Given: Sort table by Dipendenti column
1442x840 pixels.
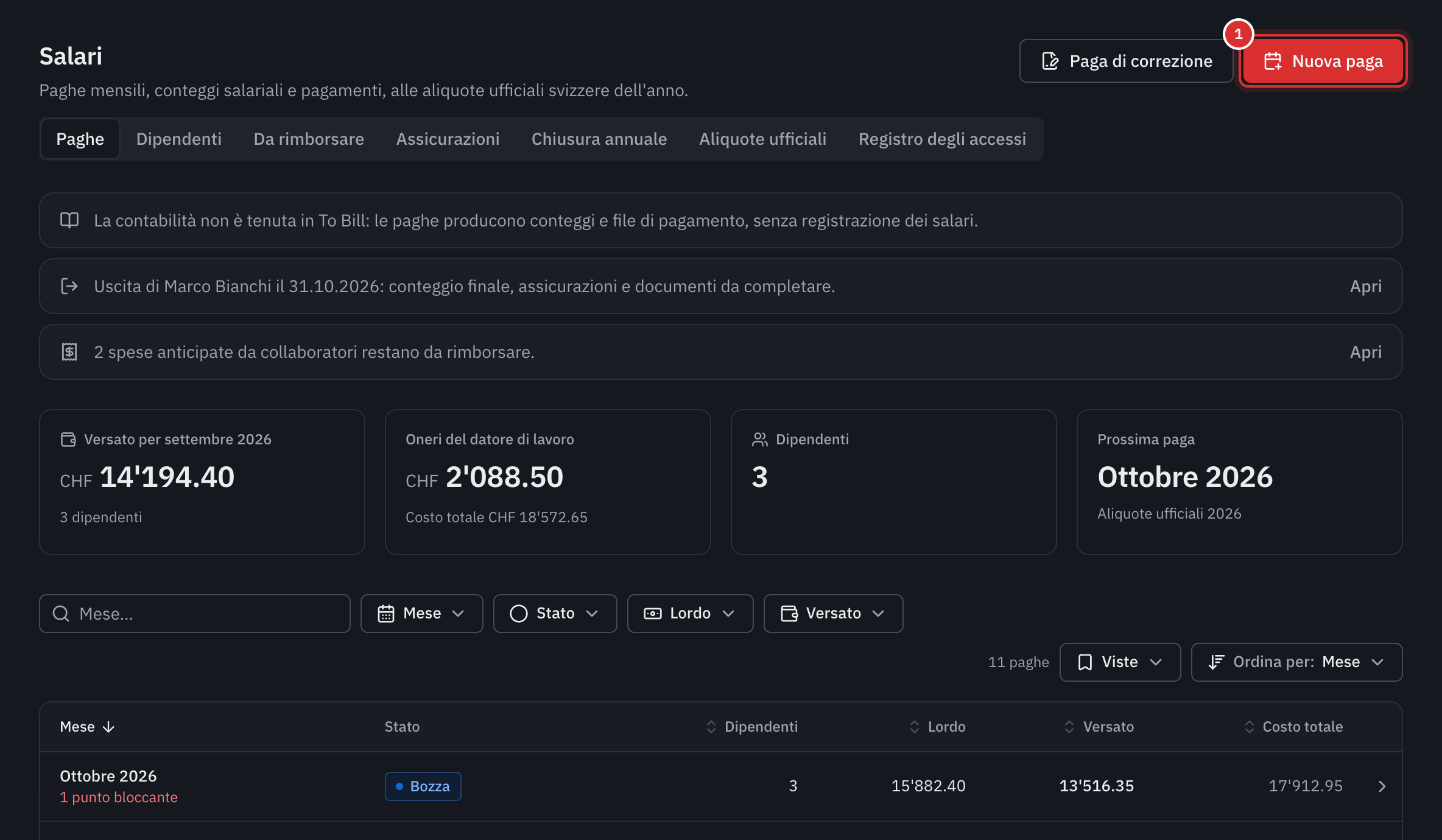Looking at the screenshot, I should click(x=752, y=727).
